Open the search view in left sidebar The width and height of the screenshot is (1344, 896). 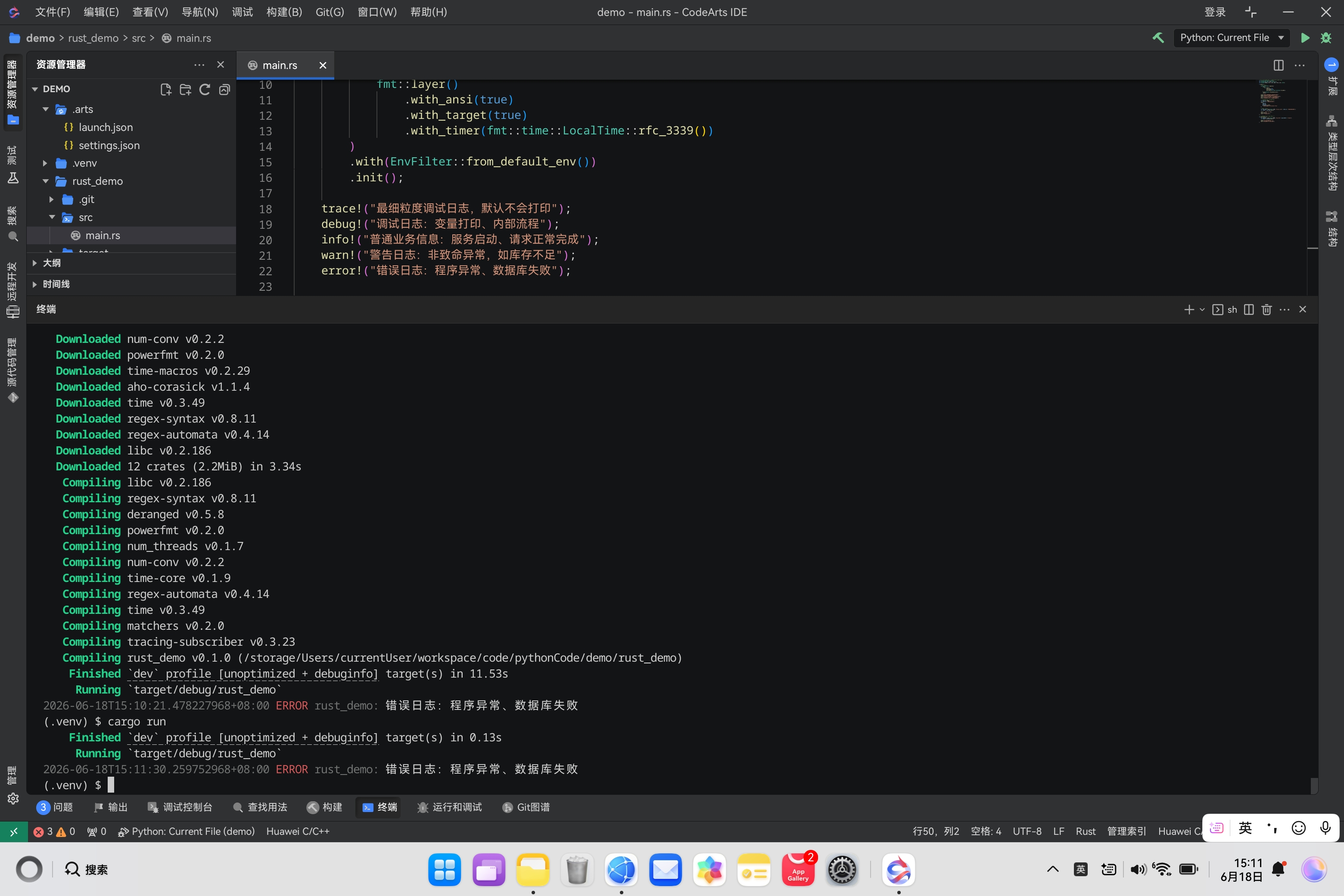12,224
